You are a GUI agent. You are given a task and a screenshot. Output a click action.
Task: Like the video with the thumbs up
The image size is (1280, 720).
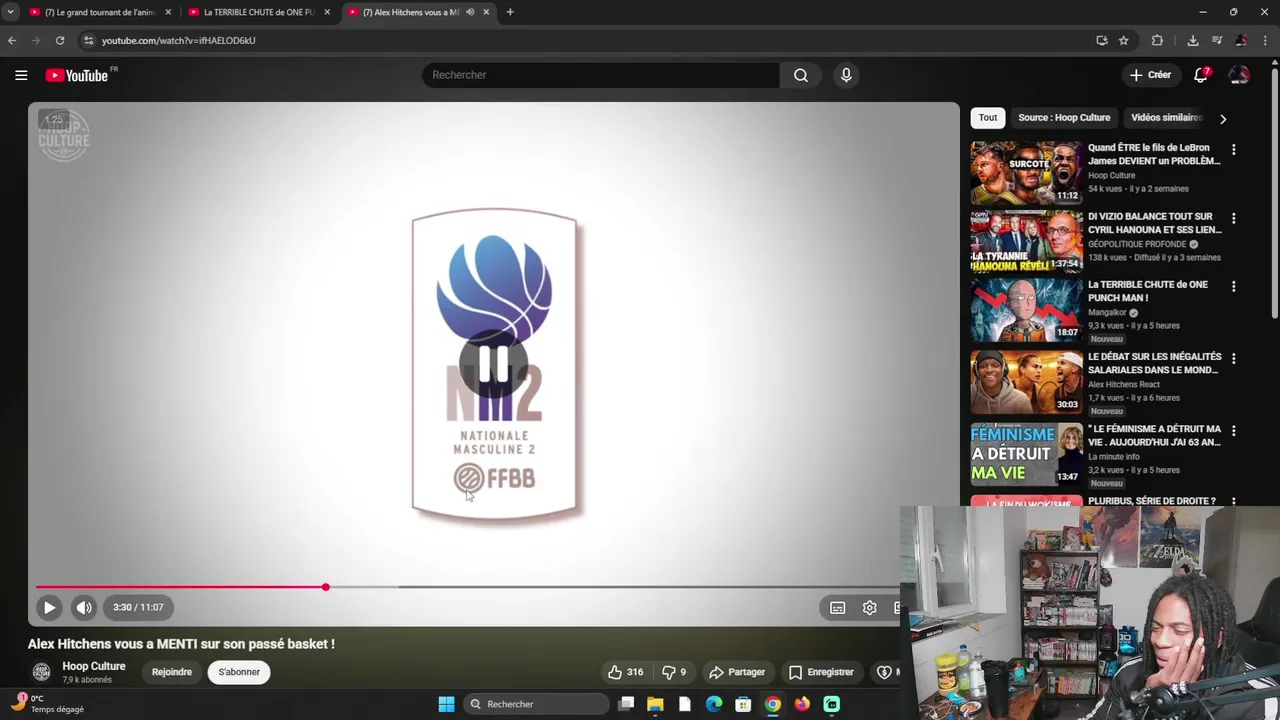tap(626, 672)
